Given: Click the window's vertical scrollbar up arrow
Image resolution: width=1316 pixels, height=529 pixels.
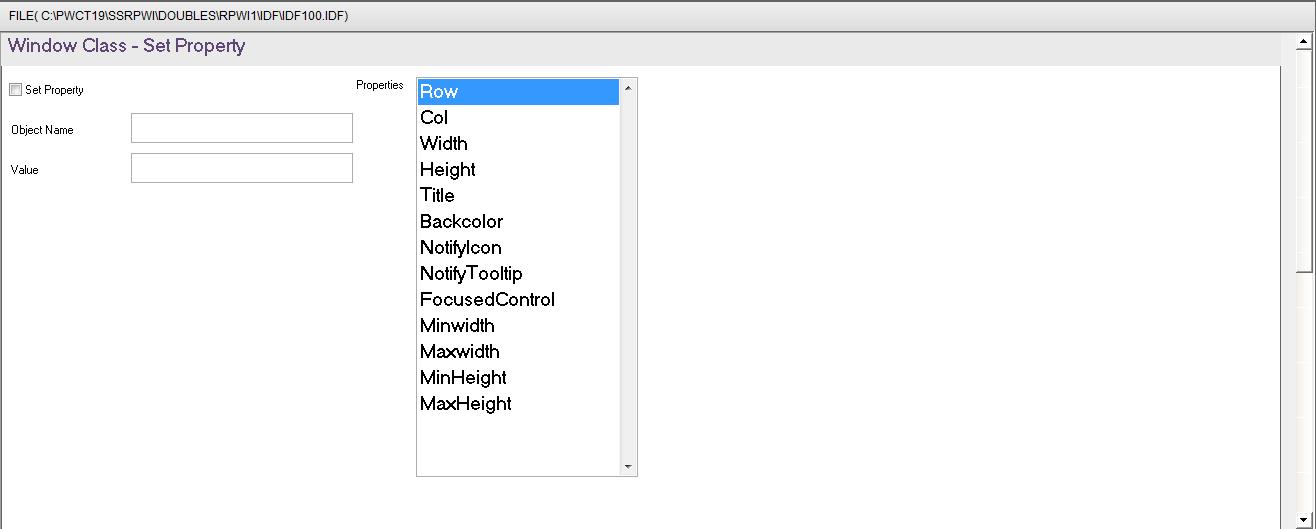Looking at the screenshot, I should (1303, 42).
